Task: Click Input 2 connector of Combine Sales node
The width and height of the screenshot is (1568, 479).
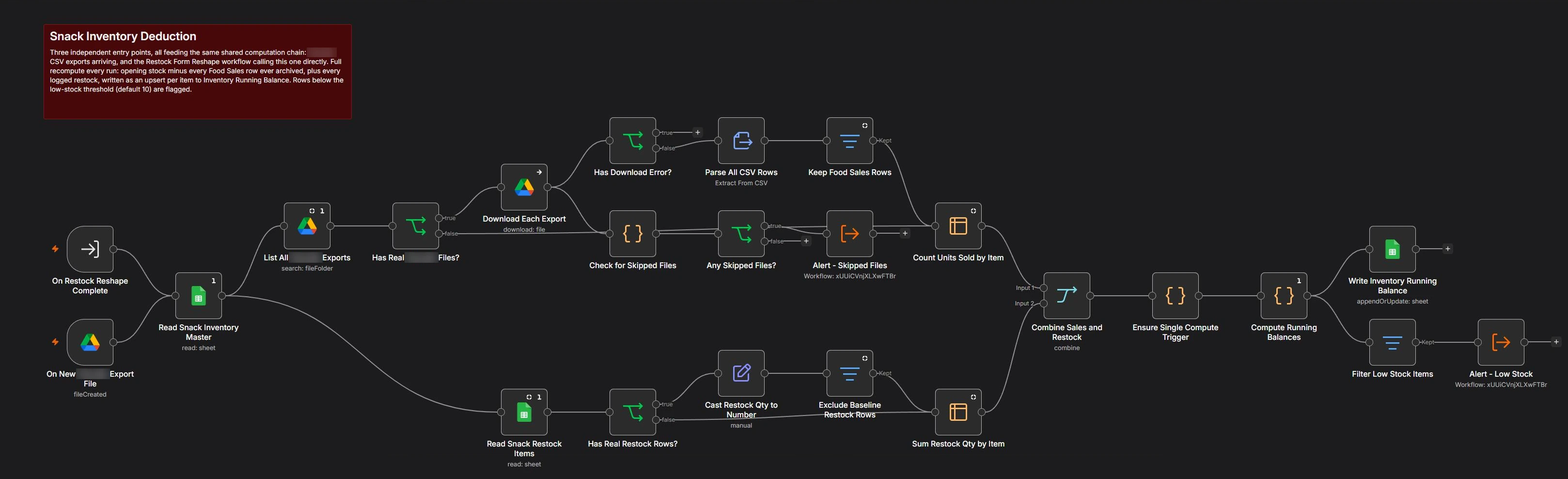Action: click(x=1044, y=303)
